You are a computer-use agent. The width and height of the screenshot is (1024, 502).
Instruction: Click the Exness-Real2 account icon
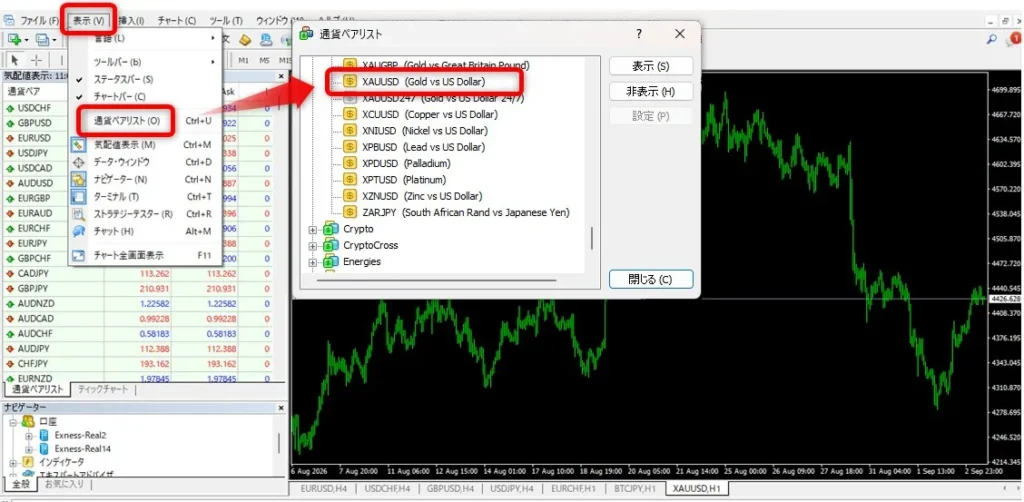point(44,435)
